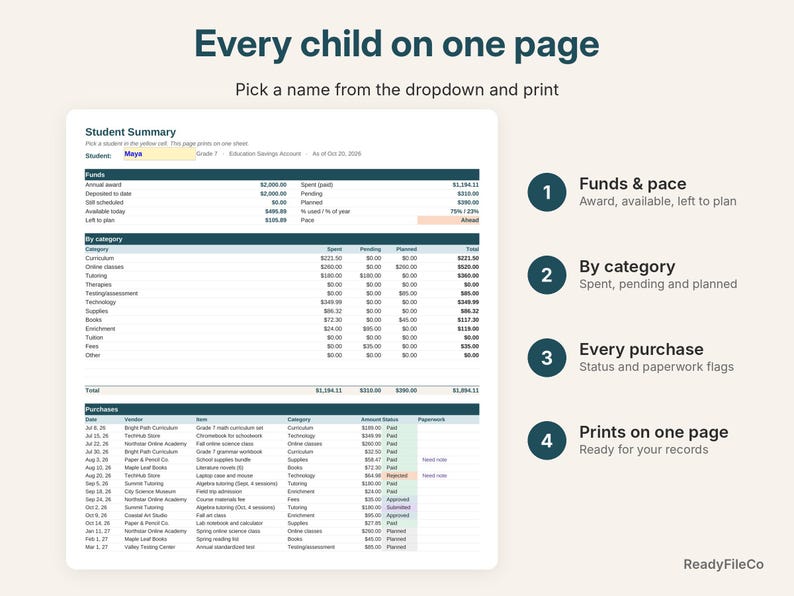Select the Left to plan value $105.89
This screenshot has height=596, width=794.
click(x=275, y=220)
